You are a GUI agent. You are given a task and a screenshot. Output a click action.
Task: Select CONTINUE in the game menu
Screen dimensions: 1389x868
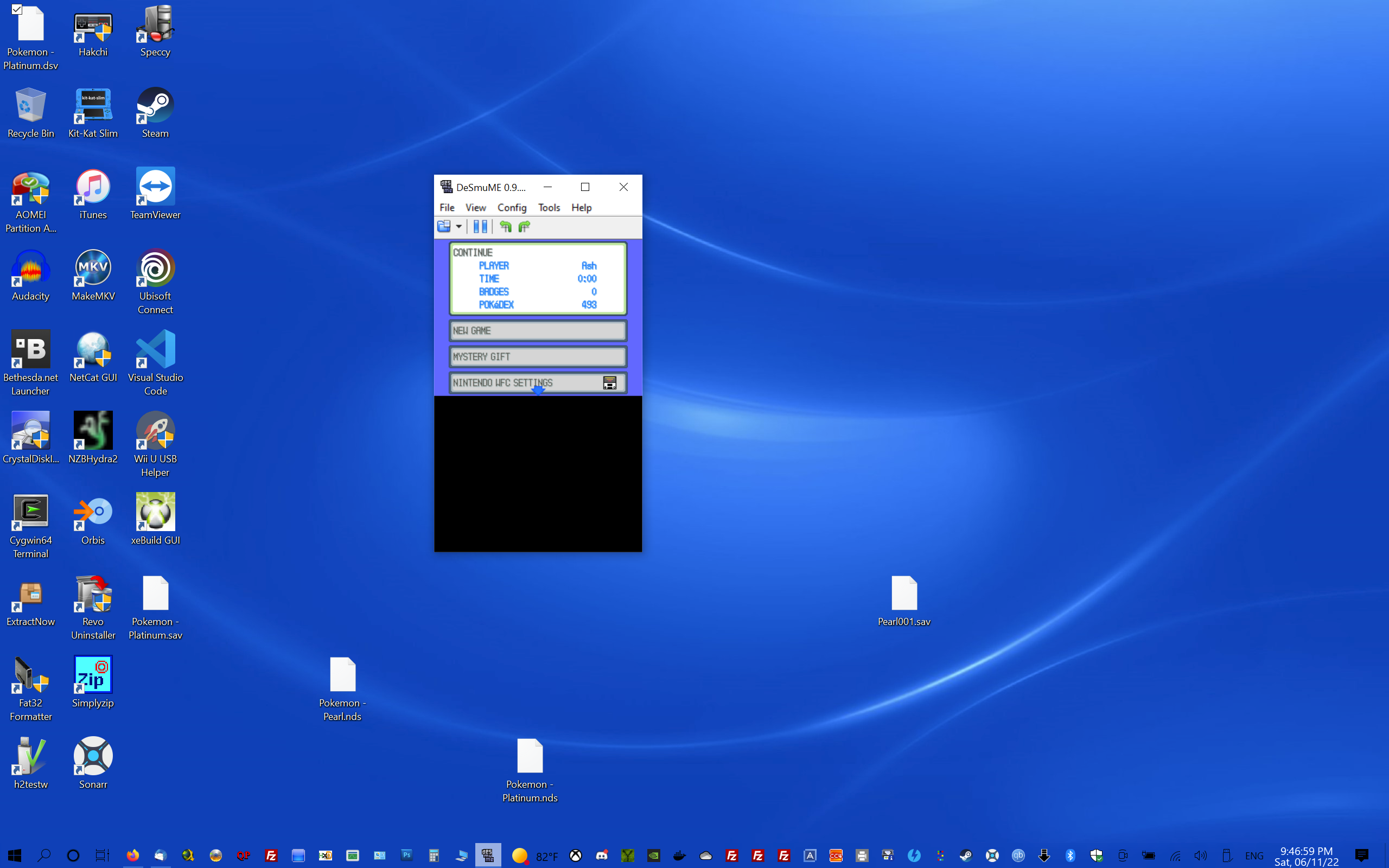(x=538, y=278)
